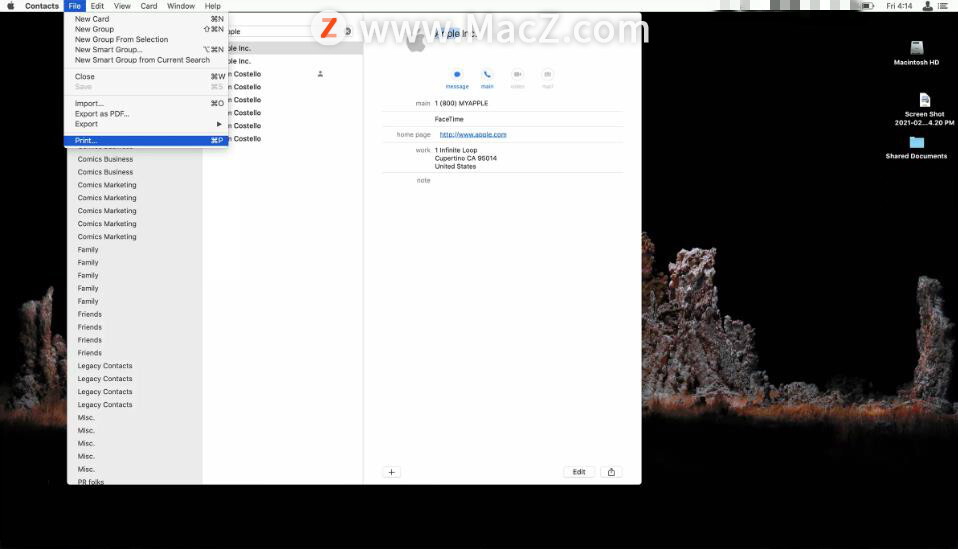Click the Edit button

coord(579,472)
